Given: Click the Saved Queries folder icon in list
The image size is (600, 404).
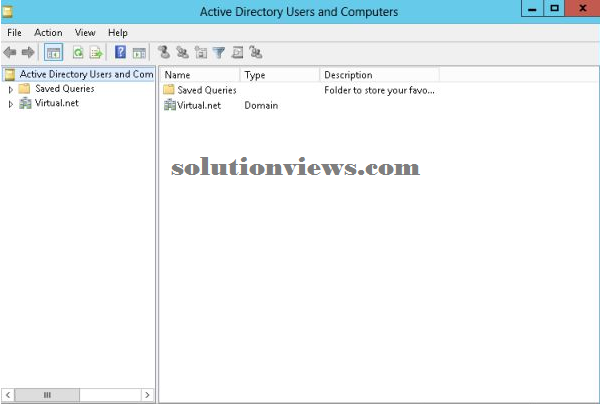Looking at the screenshot, I should click(168, 90).
